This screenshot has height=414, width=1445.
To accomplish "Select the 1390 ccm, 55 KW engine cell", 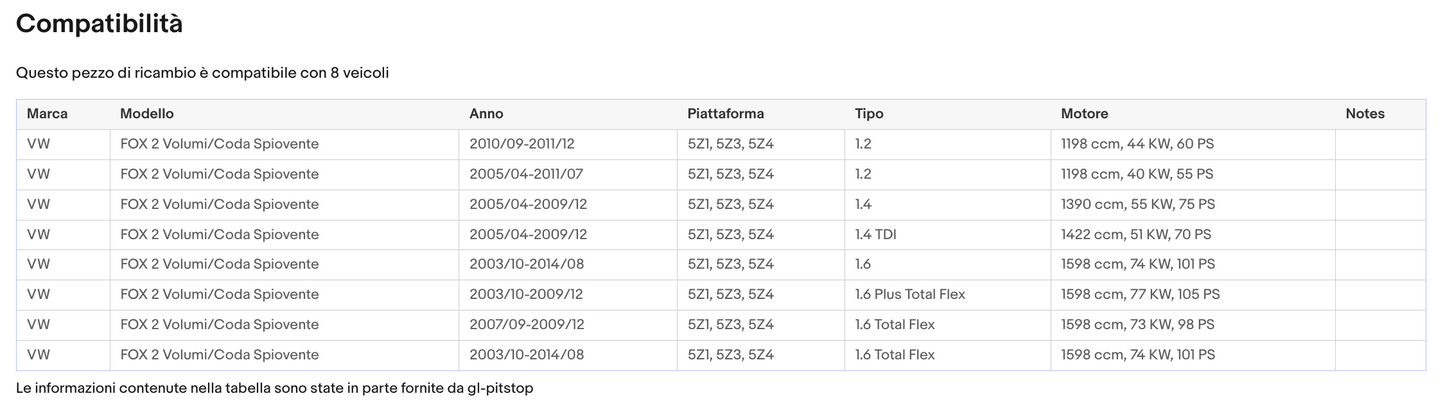I will [x=1138, y=204].
